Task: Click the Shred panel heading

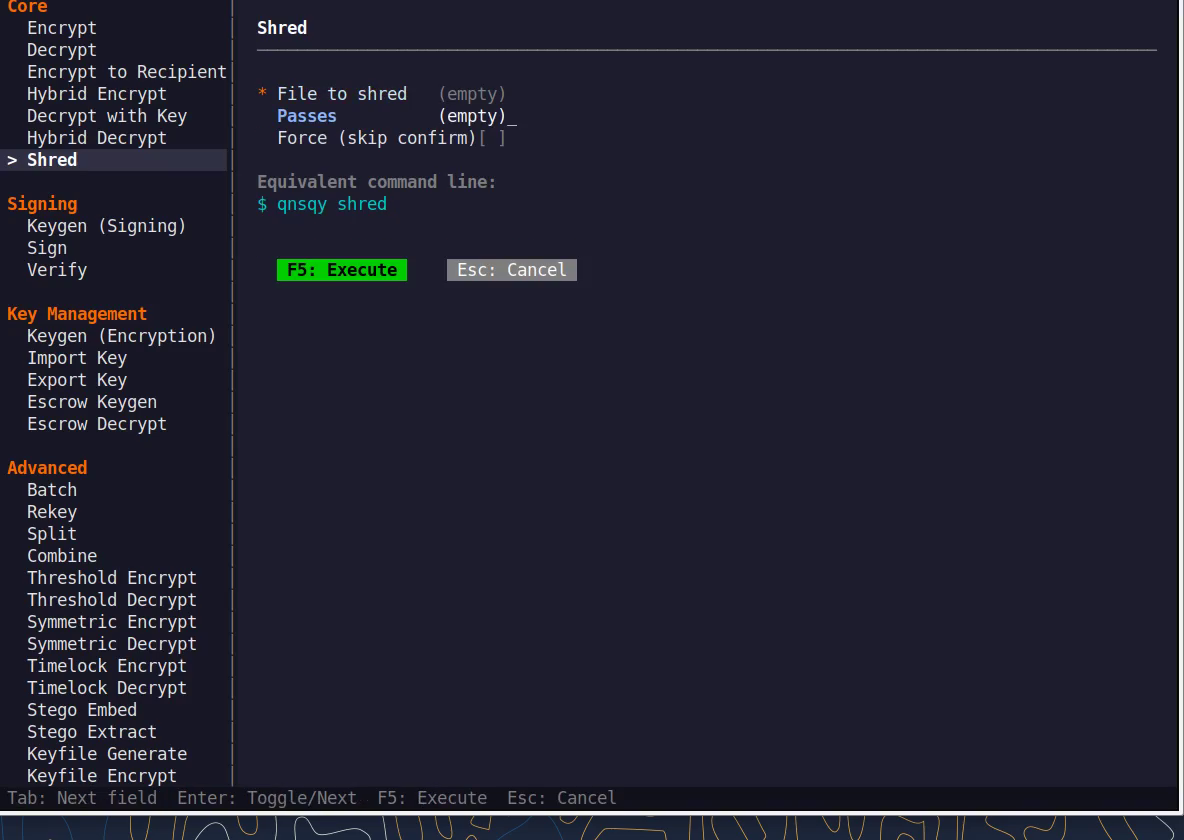Action: 282,28
